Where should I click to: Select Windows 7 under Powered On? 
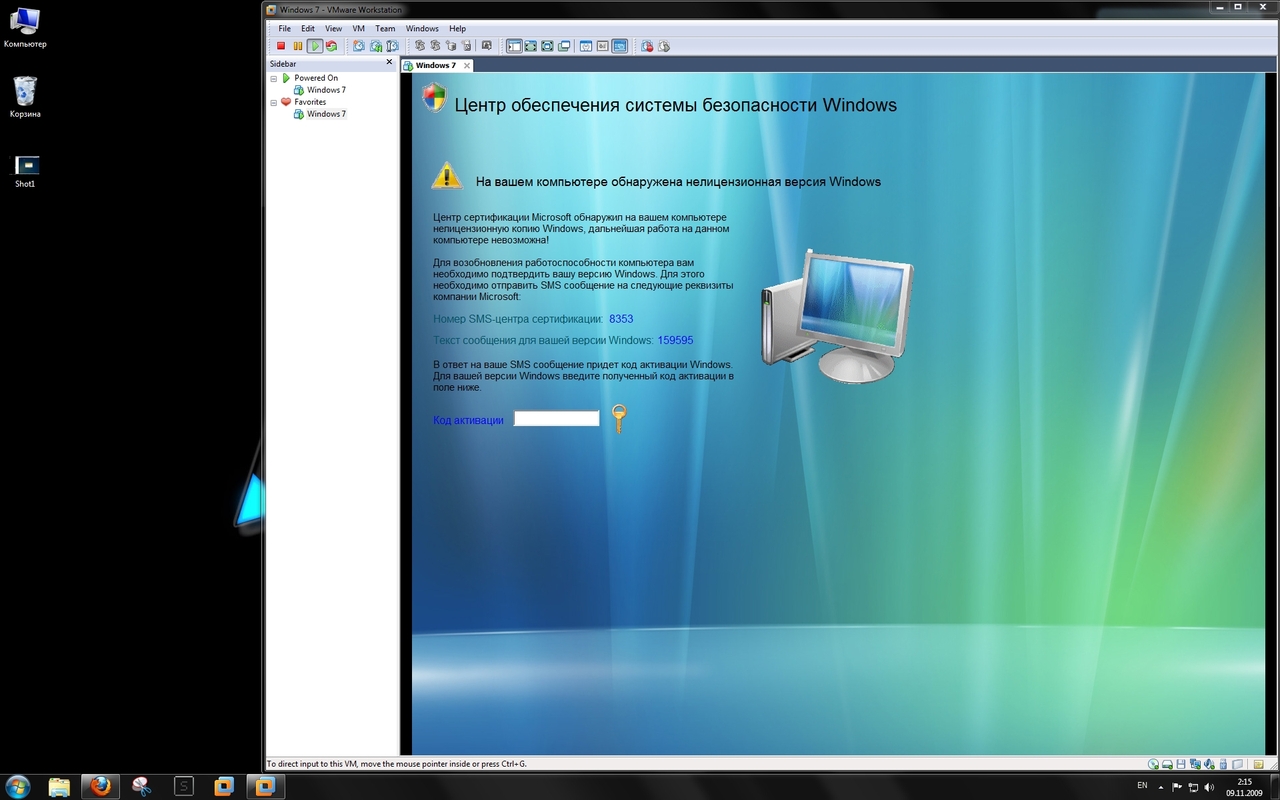point(326,90)
